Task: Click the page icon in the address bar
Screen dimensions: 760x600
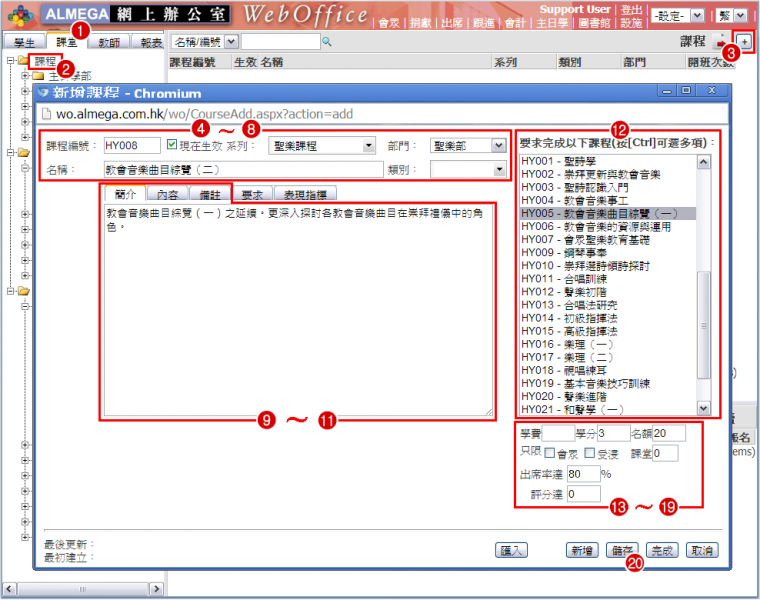Action: point(46,114)
